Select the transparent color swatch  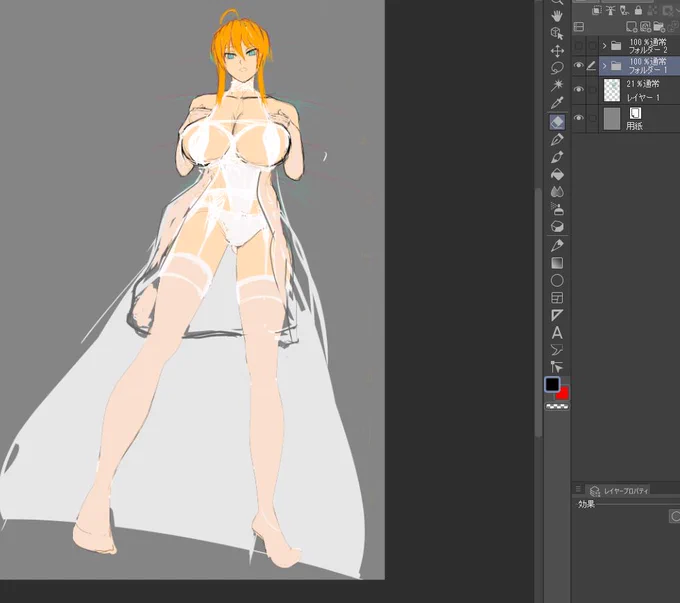coord(557,406)
